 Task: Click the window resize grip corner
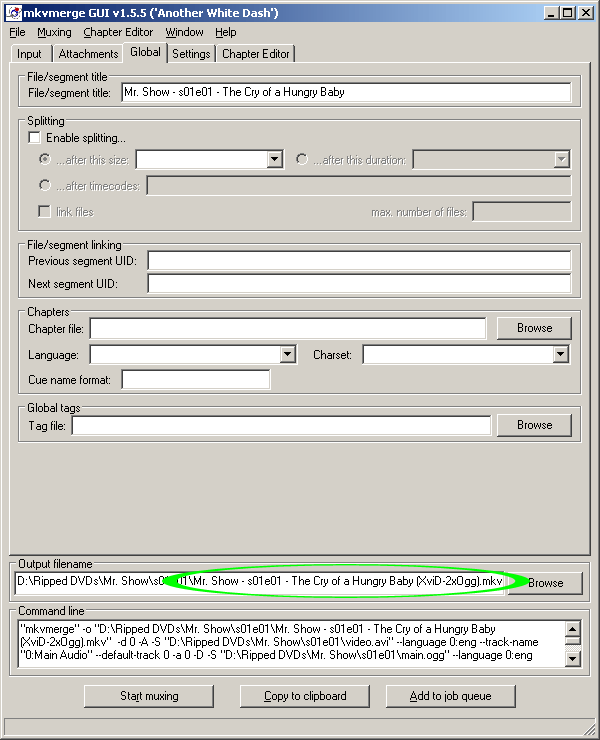[589, 729]
